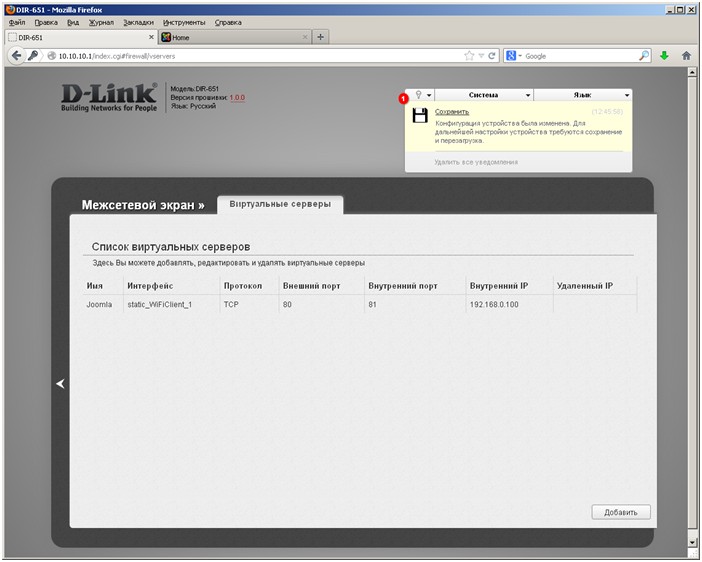Click the red notification badge
Screen dimensions: 702x562
pos(403,99)
